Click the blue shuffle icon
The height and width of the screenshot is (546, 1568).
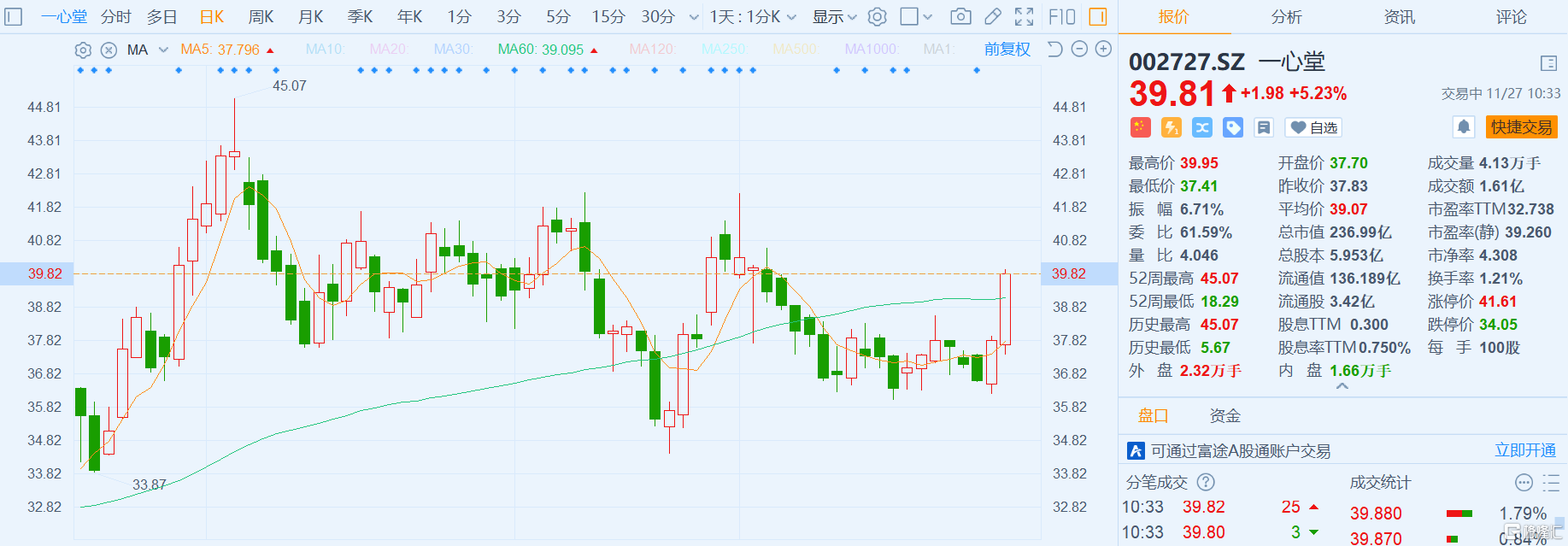point(1202,127)
